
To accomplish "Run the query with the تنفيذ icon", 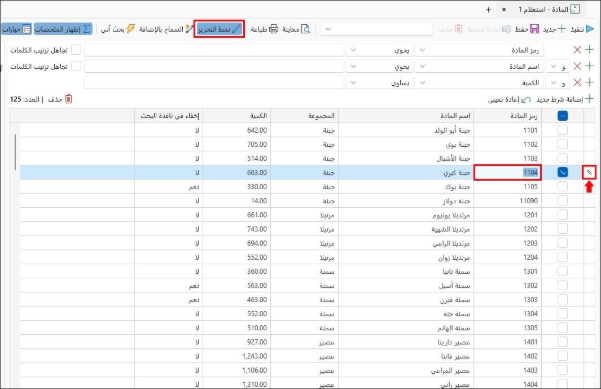I will (590, 29).
